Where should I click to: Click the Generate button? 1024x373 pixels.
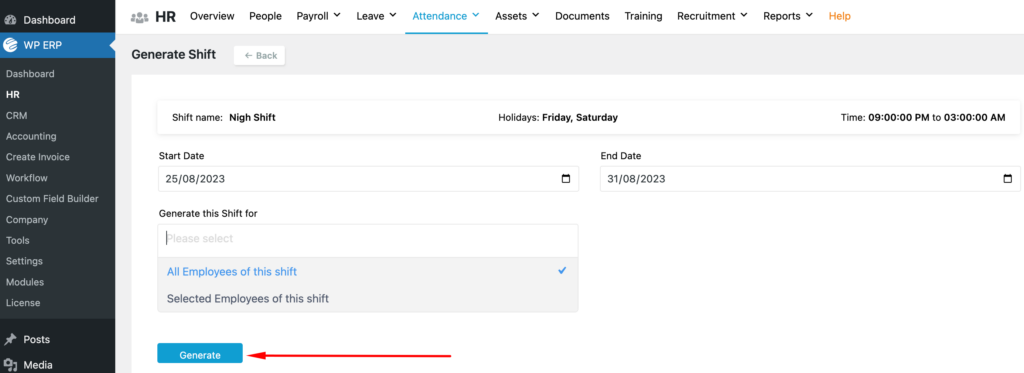(x=200, y=353)
